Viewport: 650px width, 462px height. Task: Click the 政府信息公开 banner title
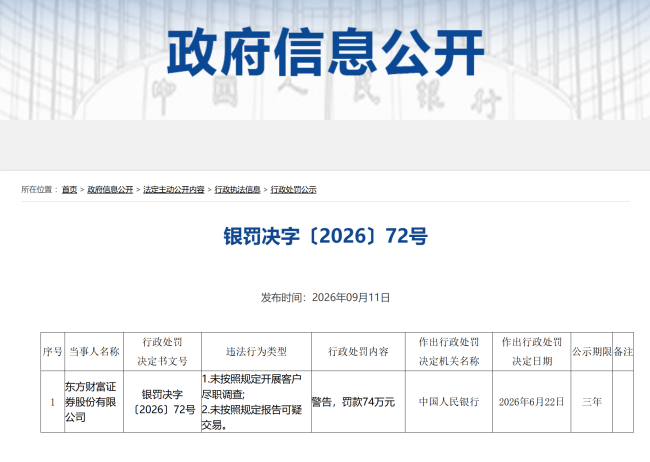325,52
